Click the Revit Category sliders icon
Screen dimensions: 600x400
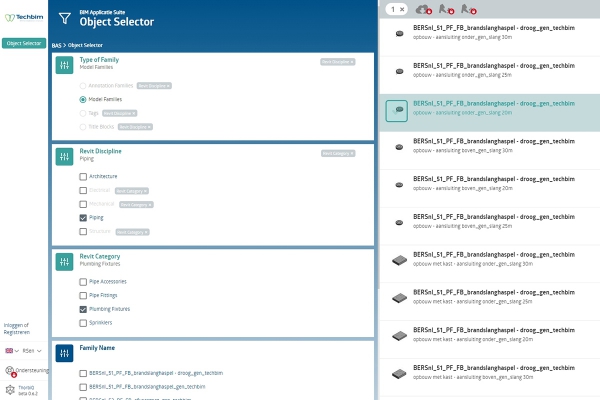tap(64, 262)
